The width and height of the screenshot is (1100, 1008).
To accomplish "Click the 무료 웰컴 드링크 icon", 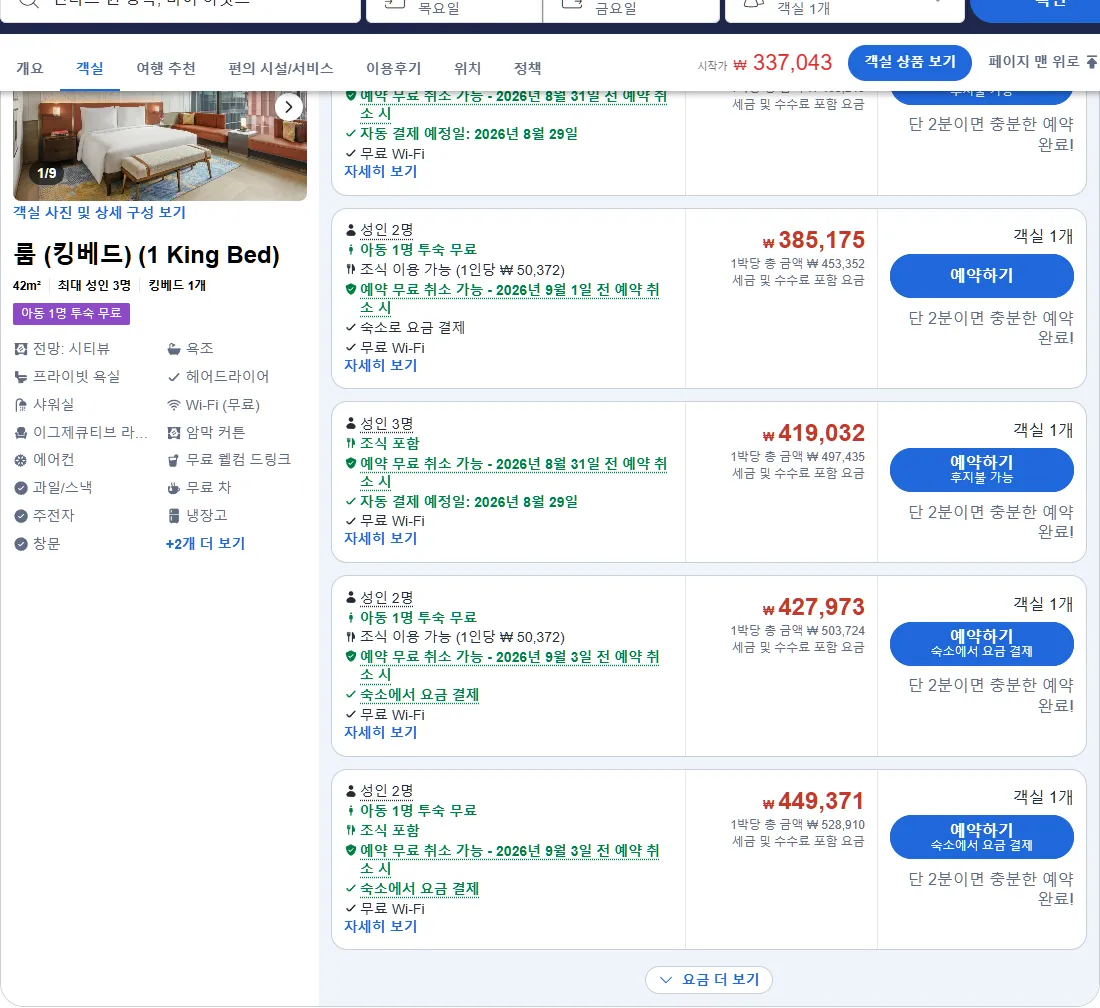I will click(x=174, y=460).
